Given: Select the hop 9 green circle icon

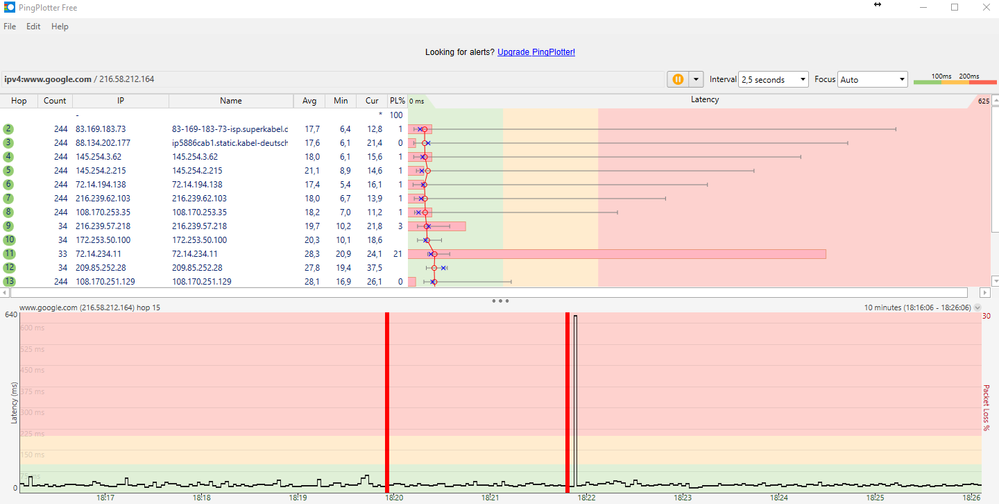Looking at the screenshot, I should (x=8, y=226).
